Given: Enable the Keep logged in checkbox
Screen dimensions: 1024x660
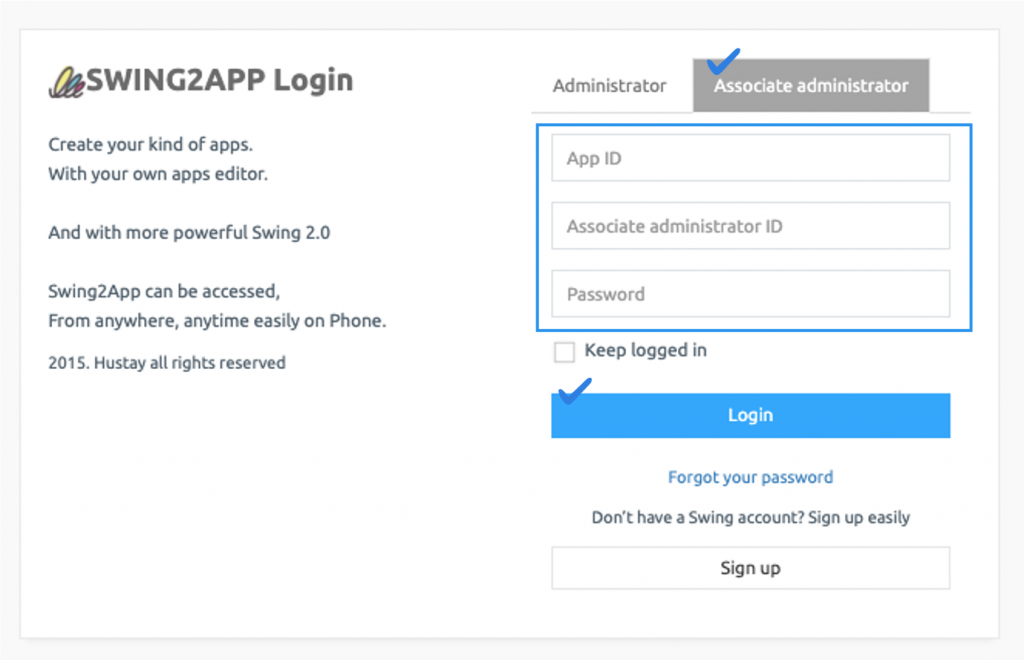Looking at the screenshot, I should pyautogui.click(x=564, y=351).
